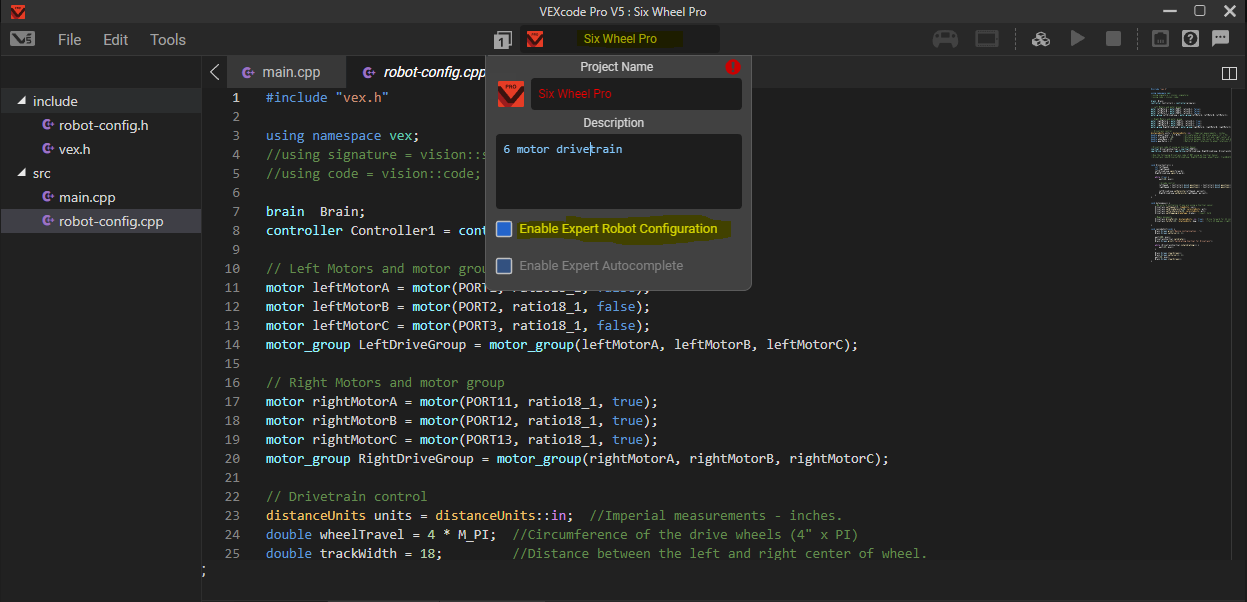This screenshot has height=602, width=1247.
Task: Click the rightMotorB declaration line
Action: tap(462, 420)
